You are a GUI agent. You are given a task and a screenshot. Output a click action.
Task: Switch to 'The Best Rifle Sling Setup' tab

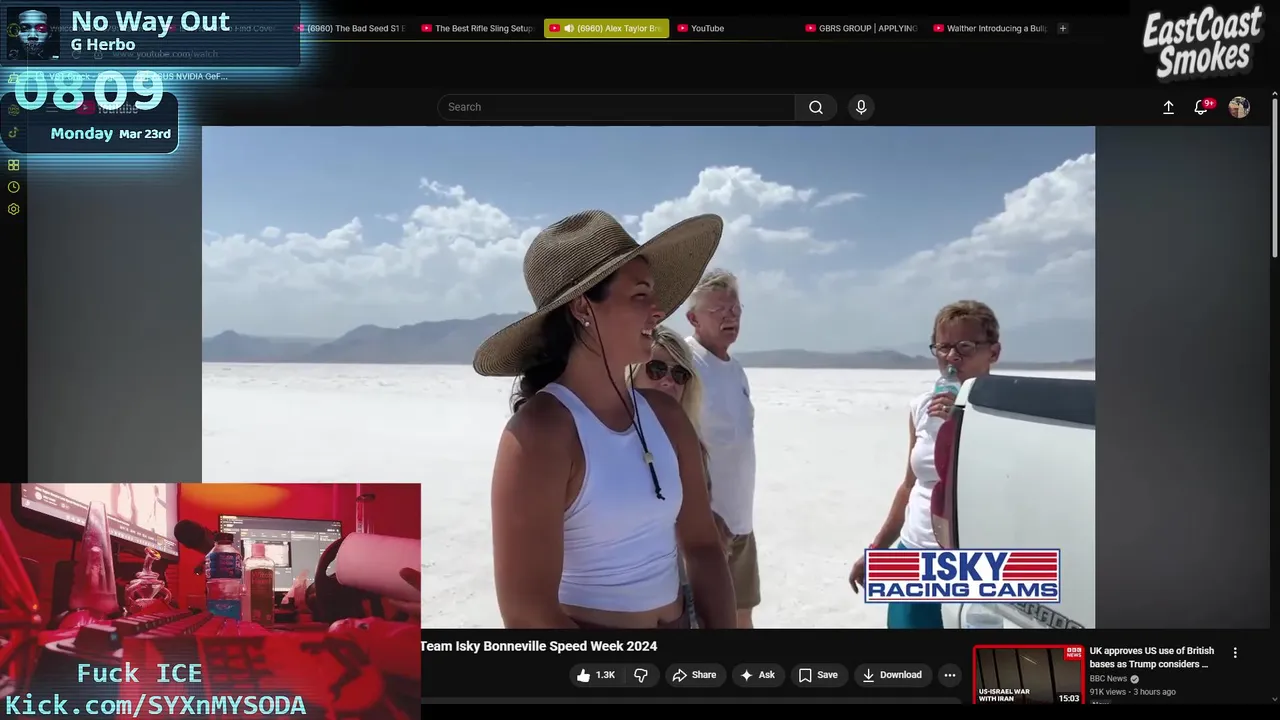[x=478, y=28]
